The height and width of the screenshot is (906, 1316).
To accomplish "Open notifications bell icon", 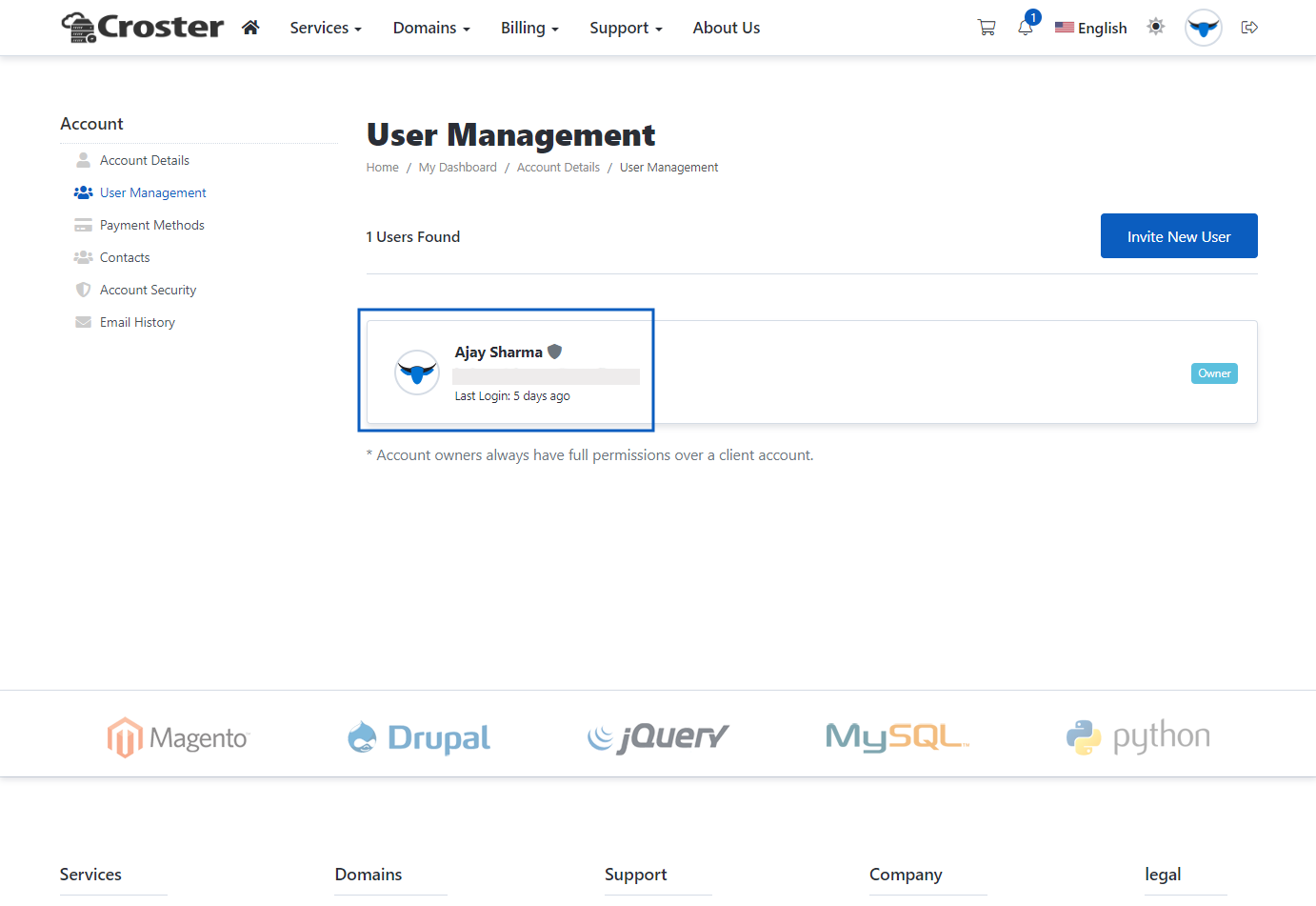I will point(1026,28).
